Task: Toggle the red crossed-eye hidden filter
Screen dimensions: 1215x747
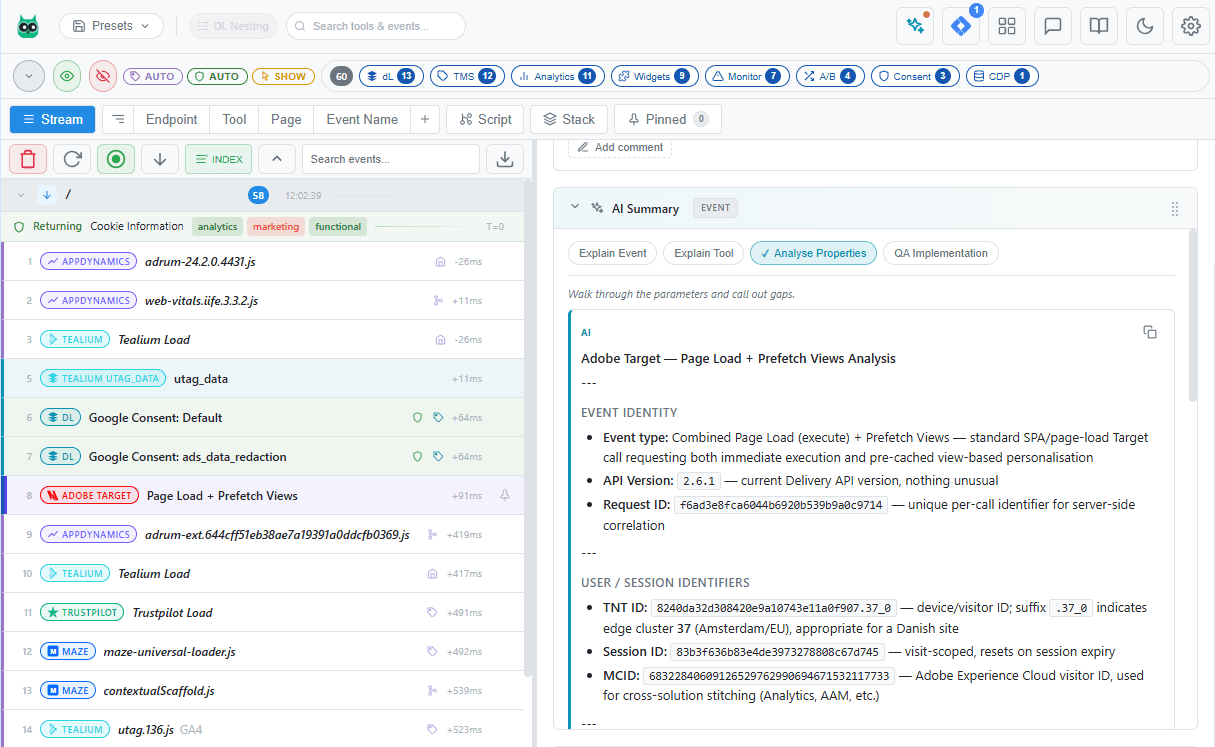Action: (102, 76)
